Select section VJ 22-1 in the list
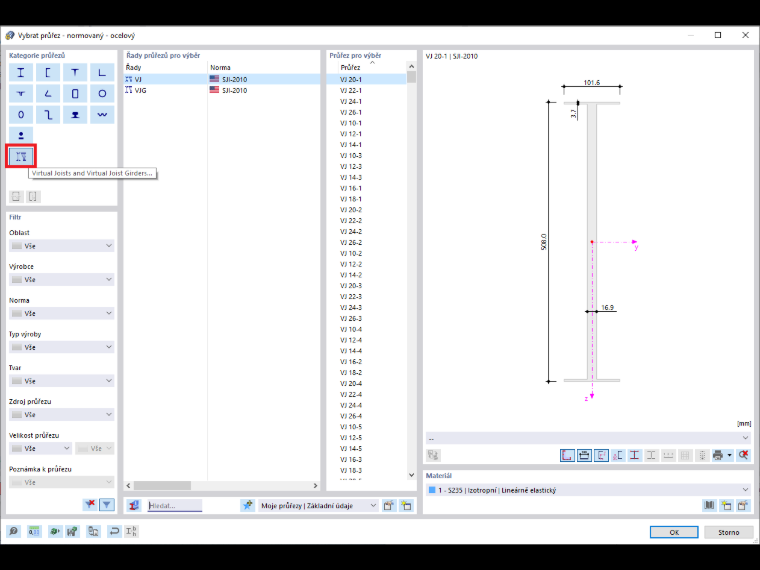The image size is (760, 570). (350, 90)
